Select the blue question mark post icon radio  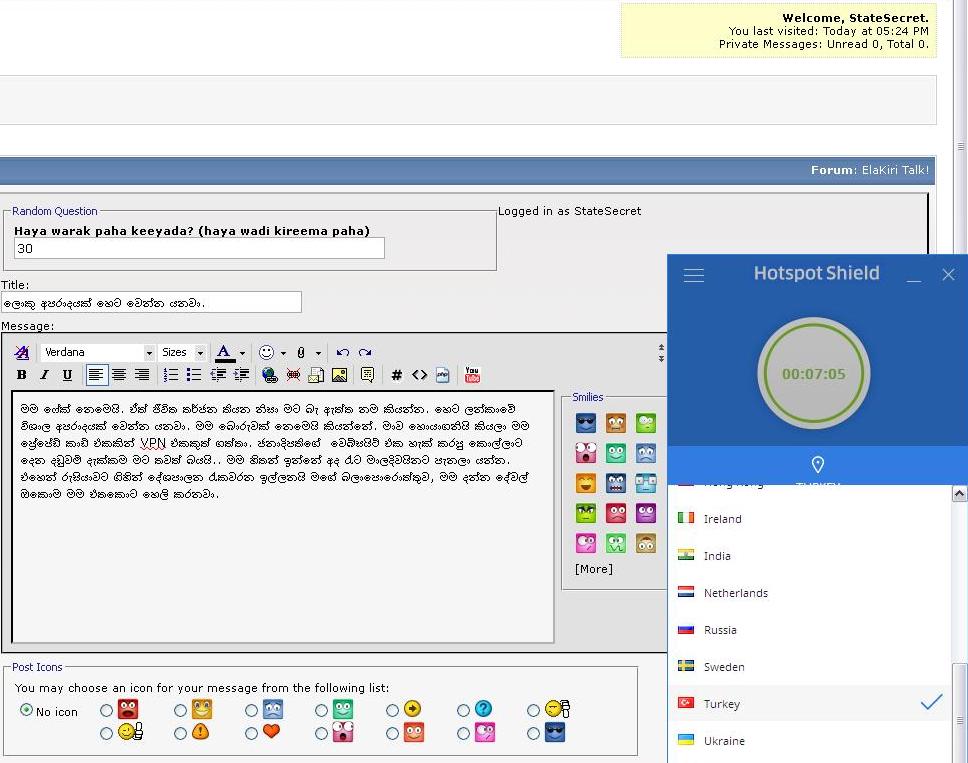pyautogui.click(x=463, y=711)
